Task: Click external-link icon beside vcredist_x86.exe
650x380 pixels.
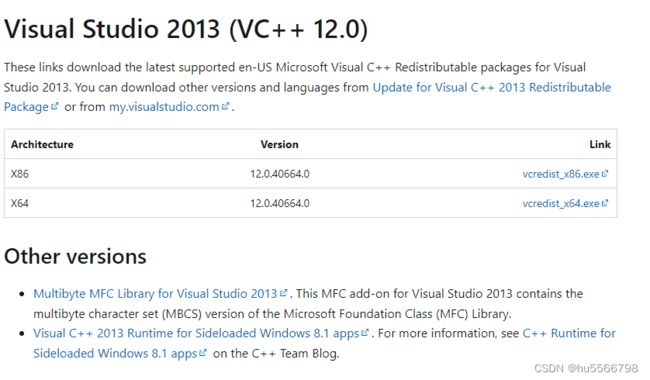Action: [x=605, y=174]
